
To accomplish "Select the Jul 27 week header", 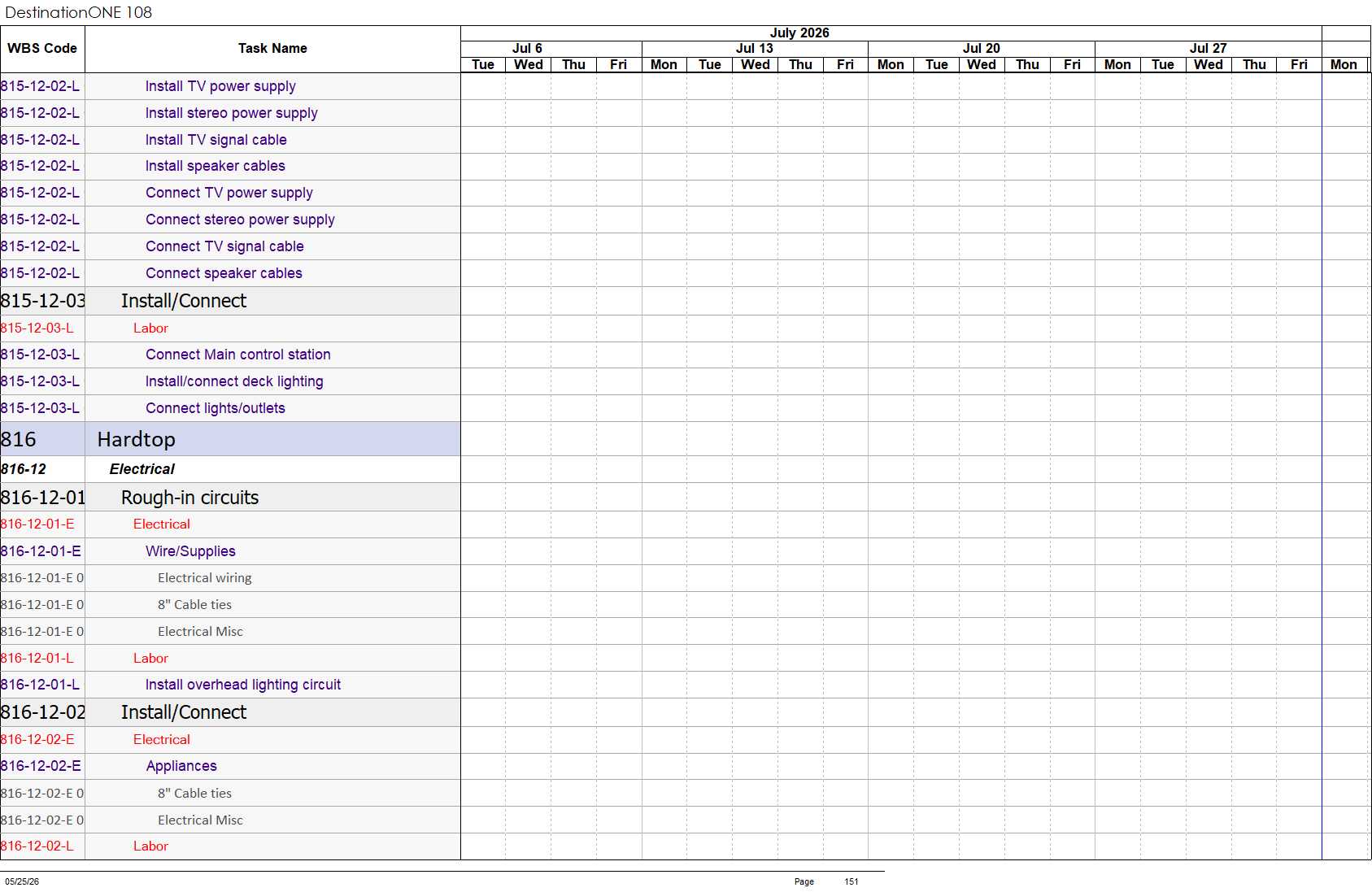I will click(1209, 49).
